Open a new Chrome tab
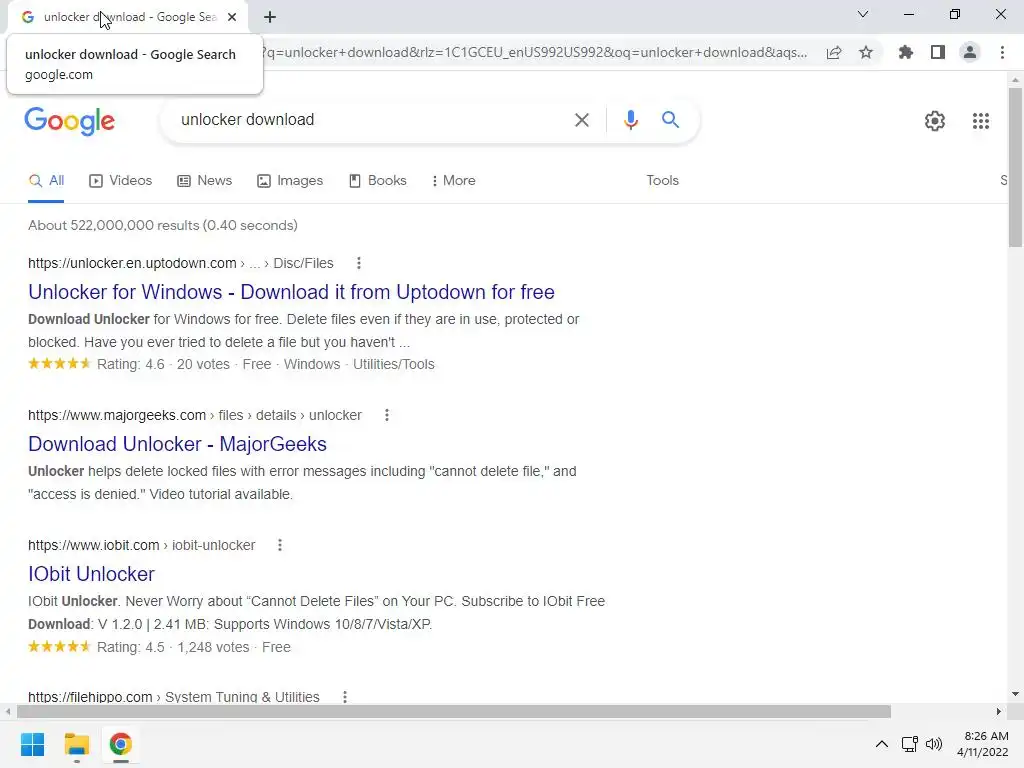Image resolution: width=1024 pixels, height=768 pixels. tap(270, 17)
